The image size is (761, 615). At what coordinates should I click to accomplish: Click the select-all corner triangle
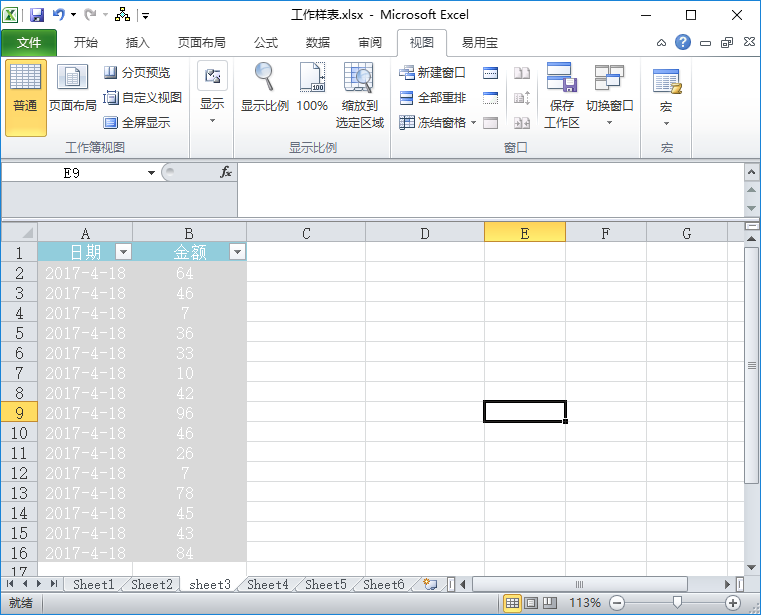click(x=19, y=232)
